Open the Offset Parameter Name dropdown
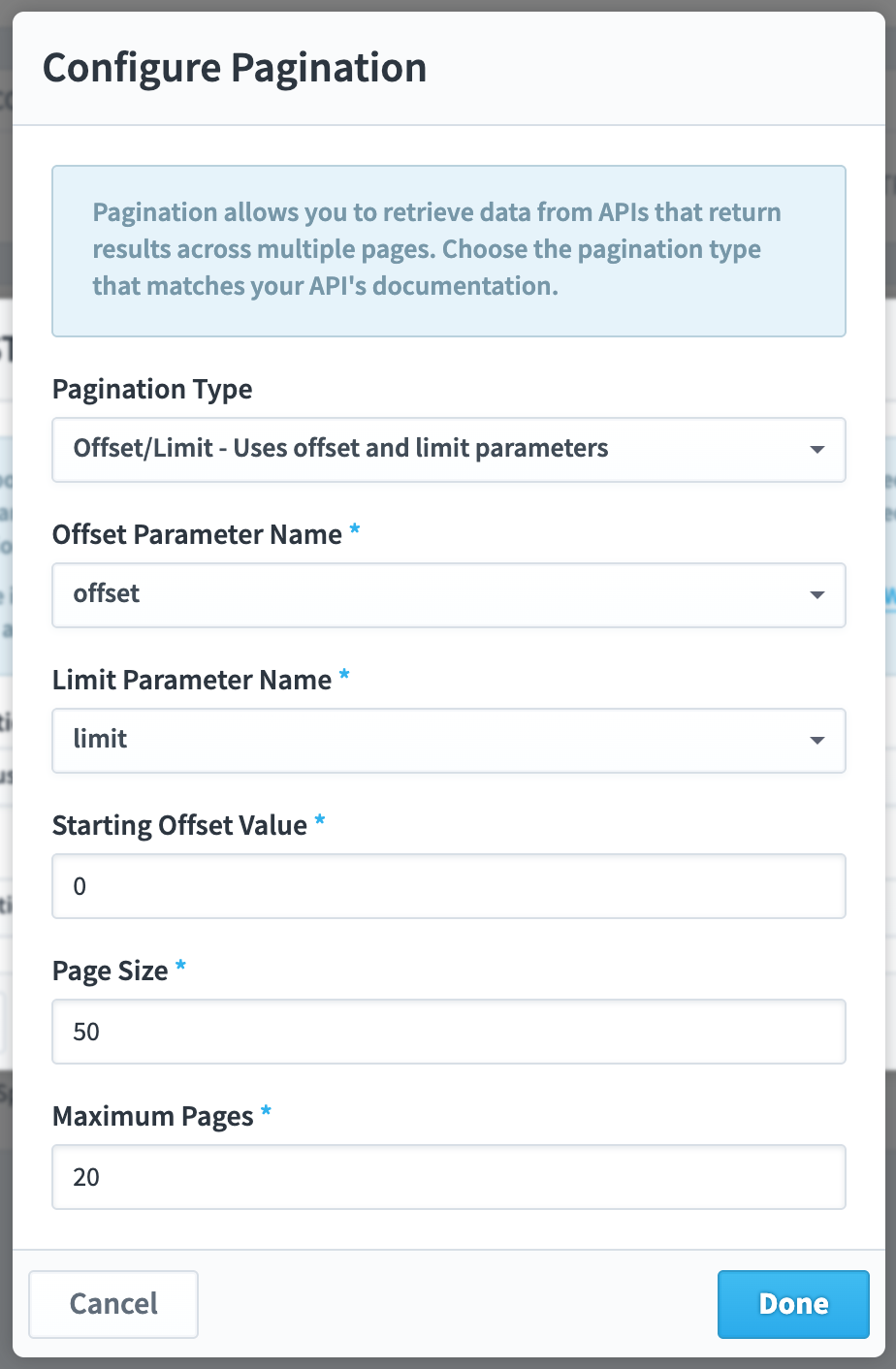Screen dimensions: 896x1369 [448, 595]
